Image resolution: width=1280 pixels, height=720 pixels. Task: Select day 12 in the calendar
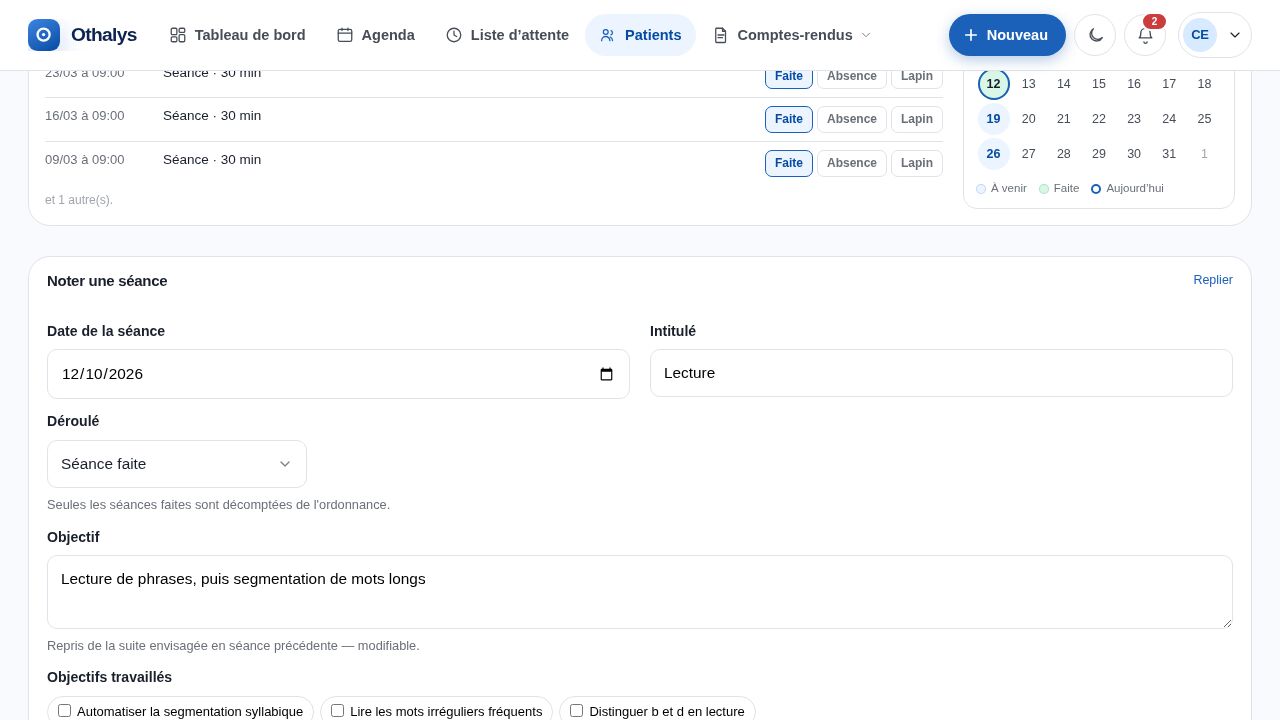click(993, 84)
